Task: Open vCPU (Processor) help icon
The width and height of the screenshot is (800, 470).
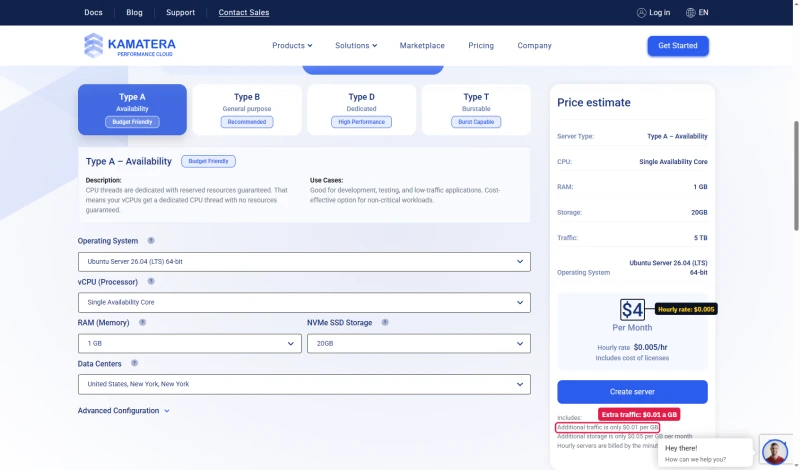Action: [x=151, y=281]
